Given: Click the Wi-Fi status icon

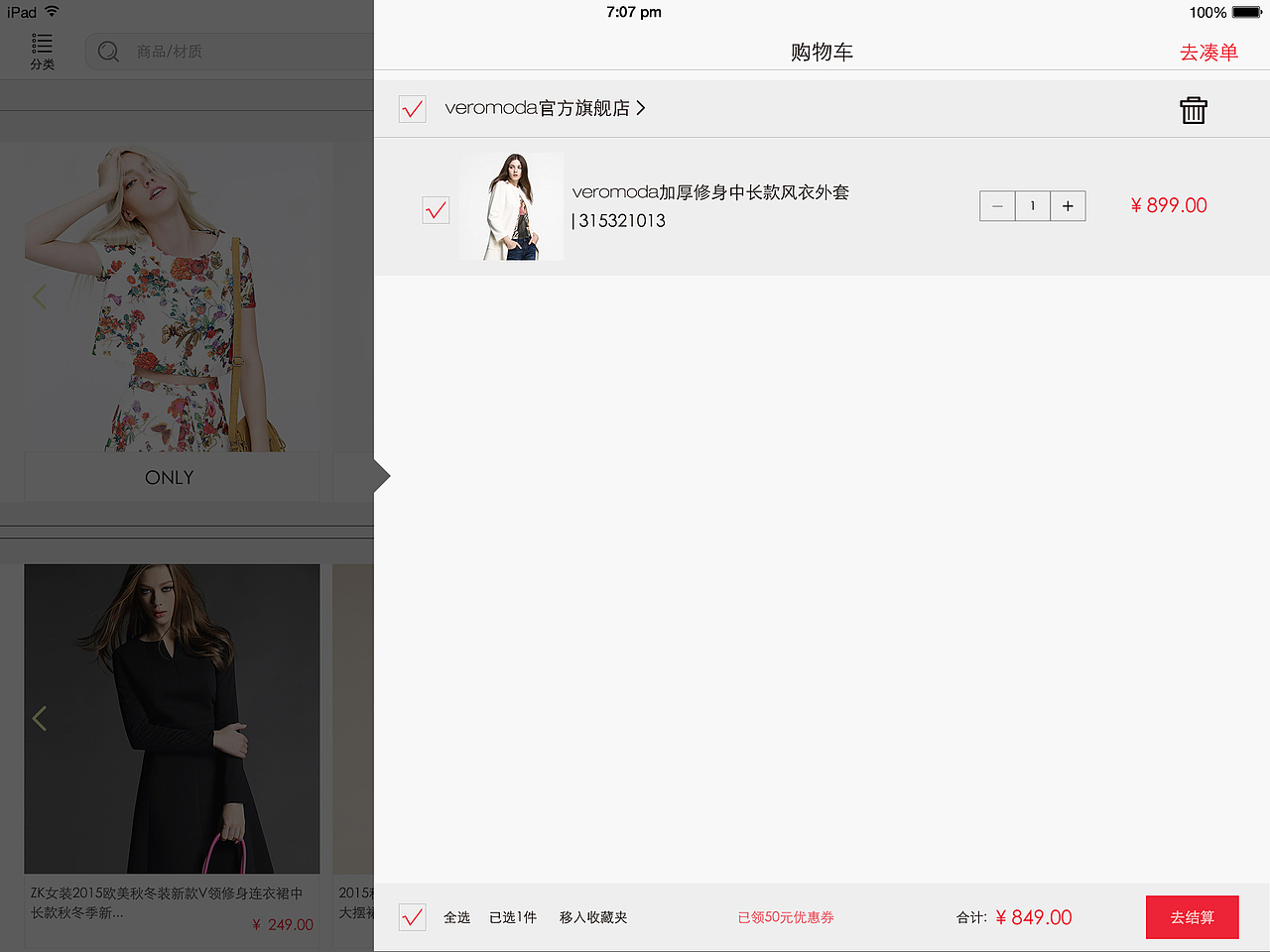Looking at the screenshot, I should tap(52, 12).
